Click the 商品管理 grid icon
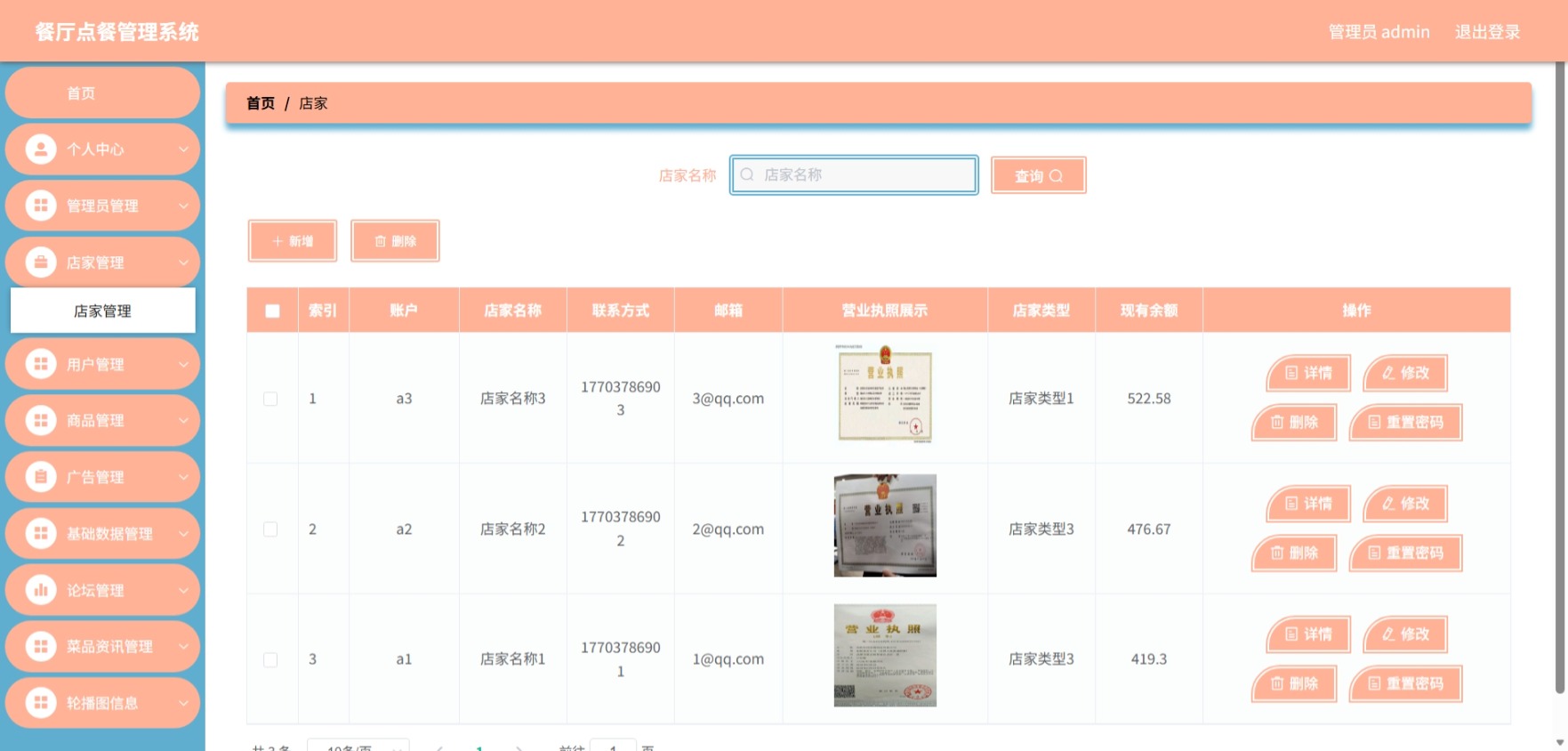The width and height of the screenshot is (1568, 751). click(40, 420)
